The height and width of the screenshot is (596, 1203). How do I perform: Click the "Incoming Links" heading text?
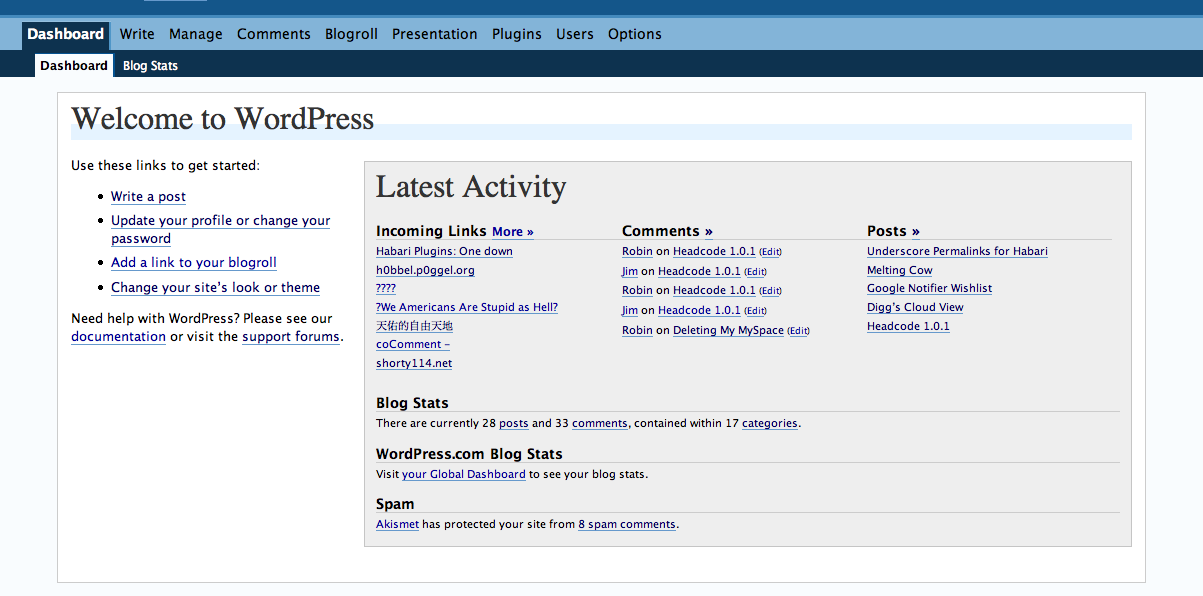[x=431, y=231]
